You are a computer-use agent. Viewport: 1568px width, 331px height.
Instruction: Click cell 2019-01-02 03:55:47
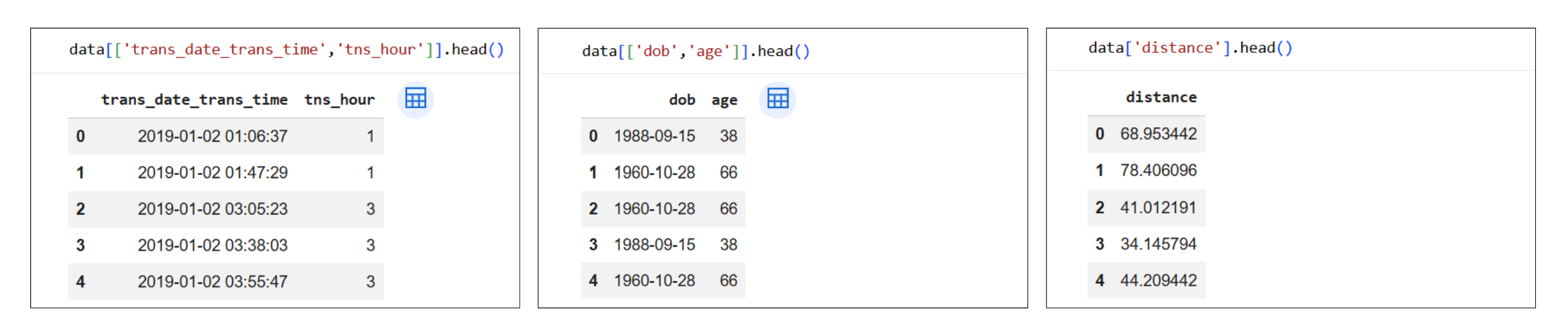(213, 282)
